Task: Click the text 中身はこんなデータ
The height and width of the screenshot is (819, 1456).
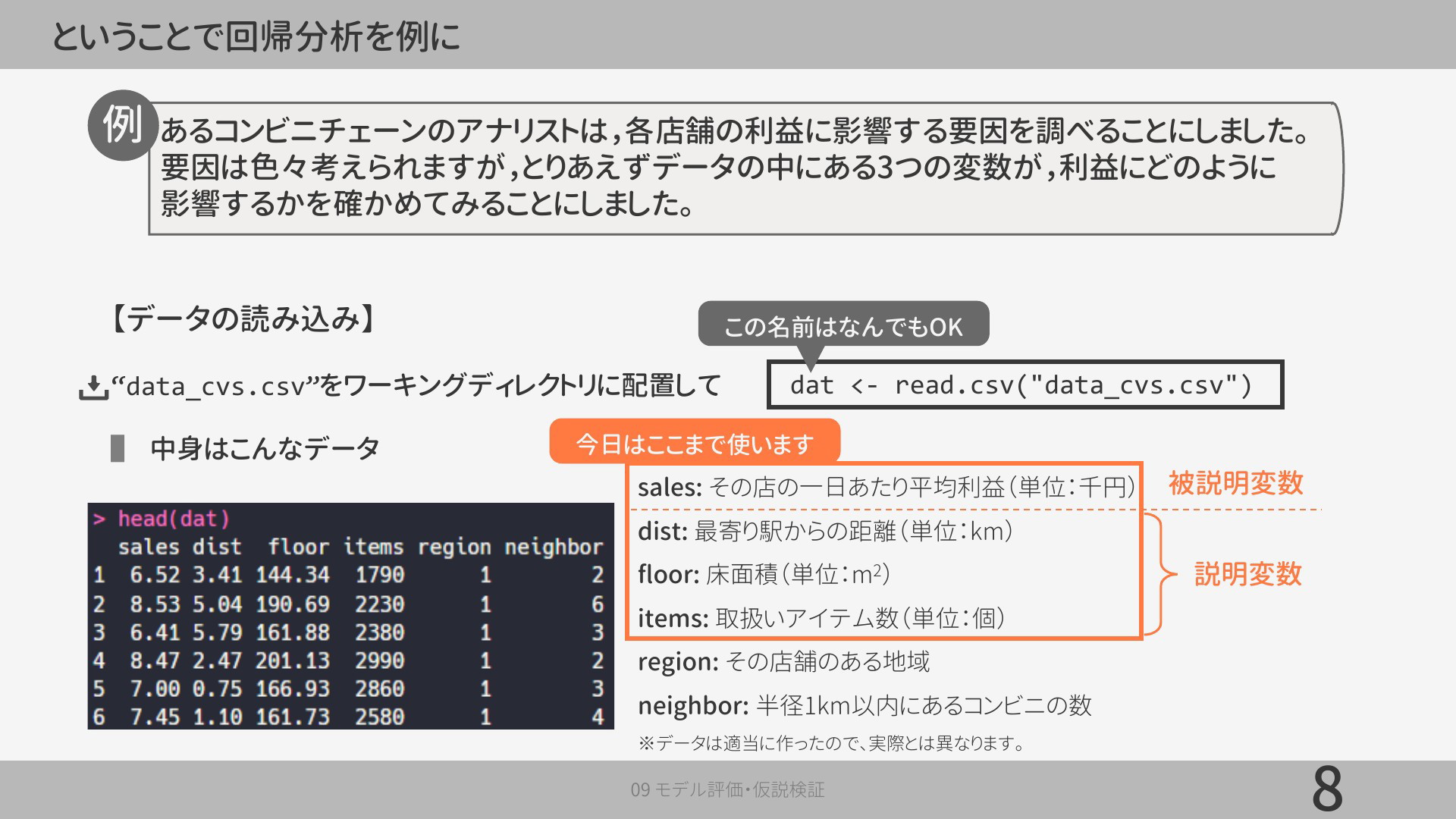Action: [x=265, y=448]
